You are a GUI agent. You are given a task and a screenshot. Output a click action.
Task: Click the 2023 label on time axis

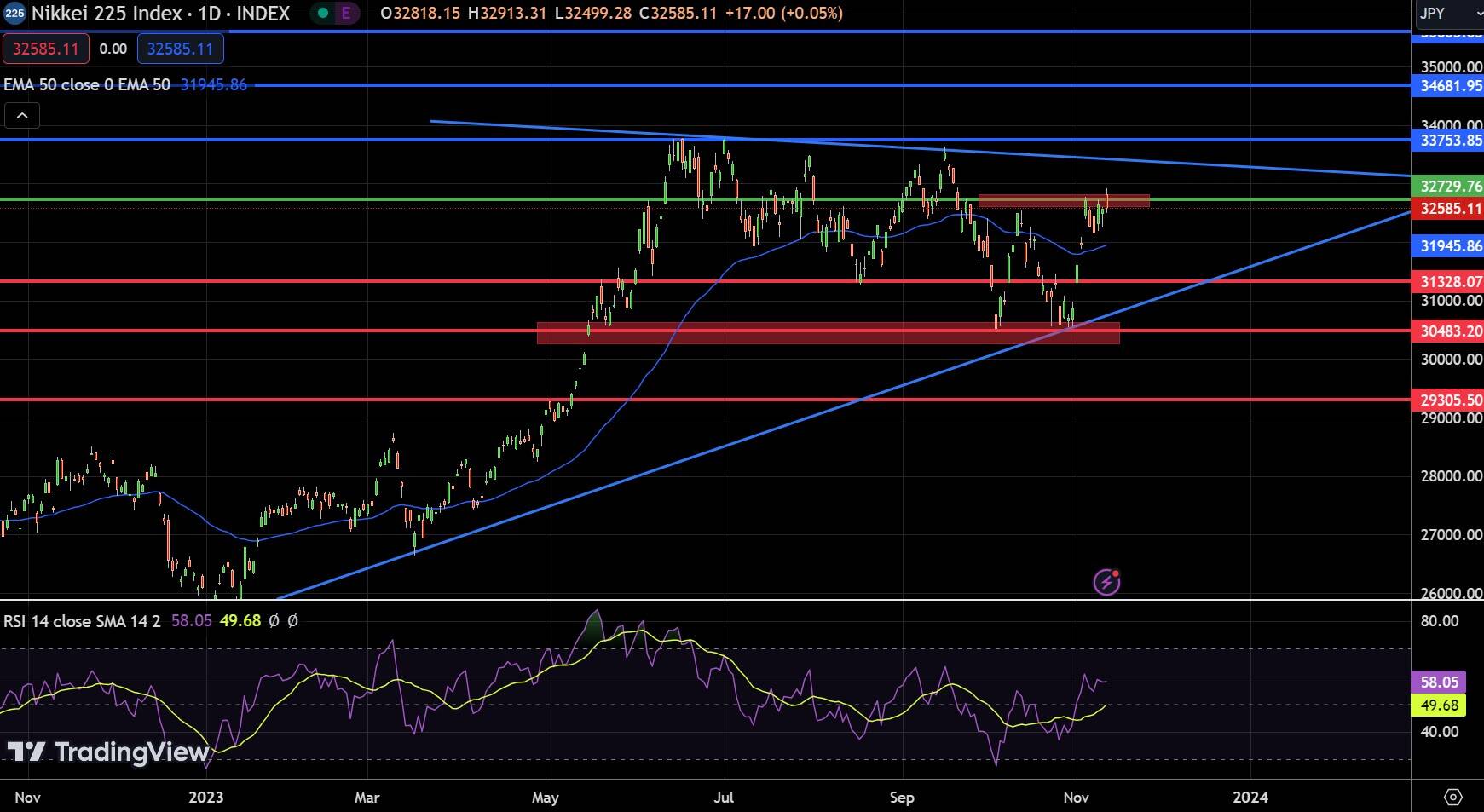206,798
